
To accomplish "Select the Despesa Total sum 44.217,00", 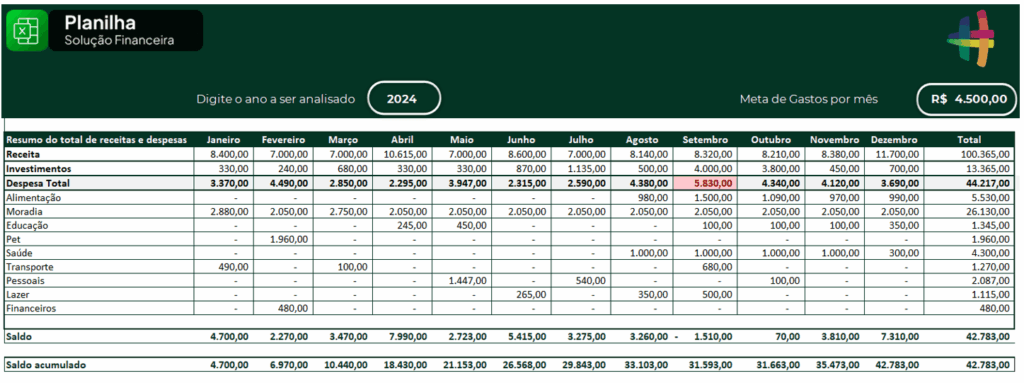I will (x=970, y=183).
